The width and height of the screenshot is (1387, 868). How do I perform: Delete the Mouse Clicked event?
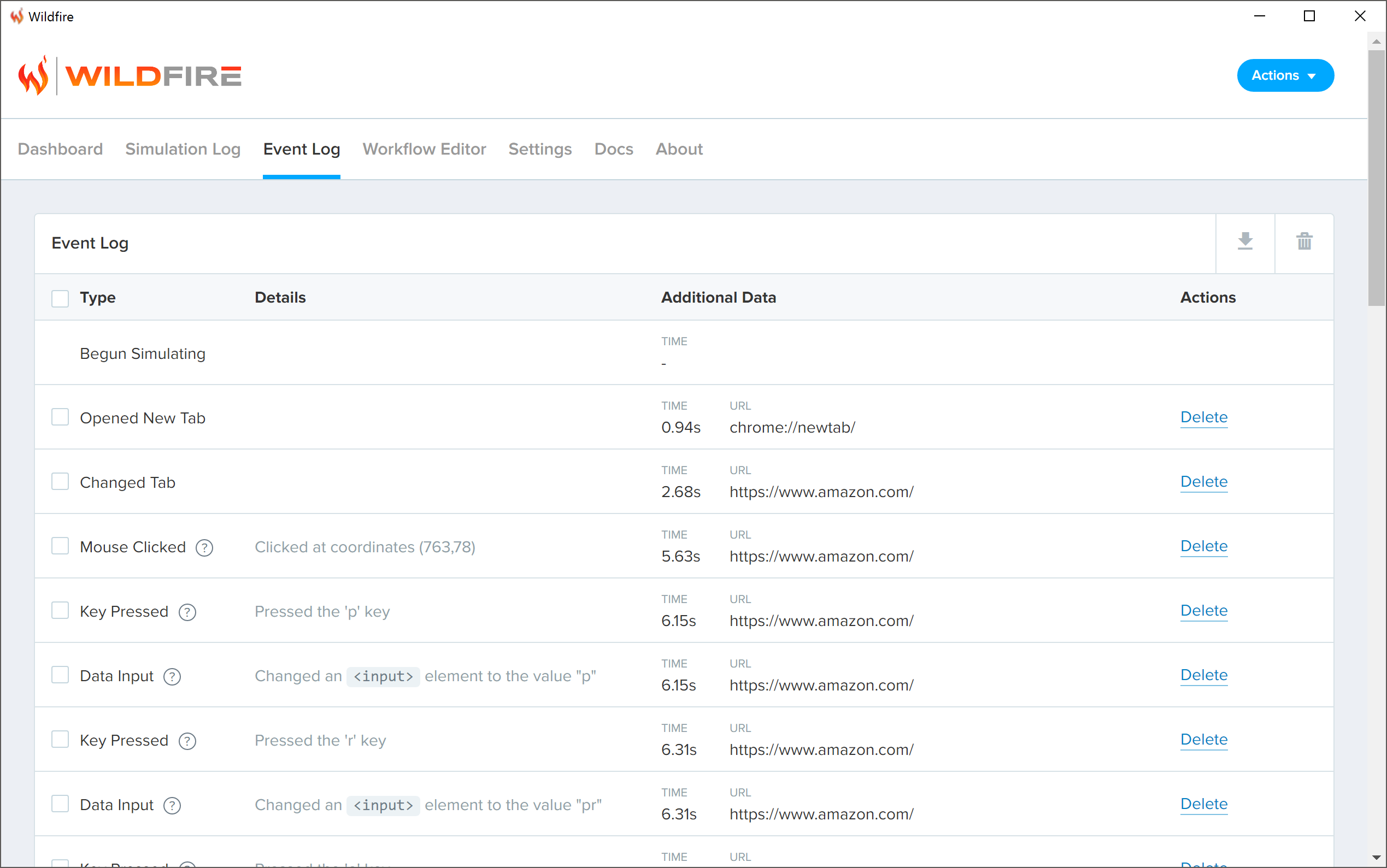pyautogui.click(x=1203, y=546)
